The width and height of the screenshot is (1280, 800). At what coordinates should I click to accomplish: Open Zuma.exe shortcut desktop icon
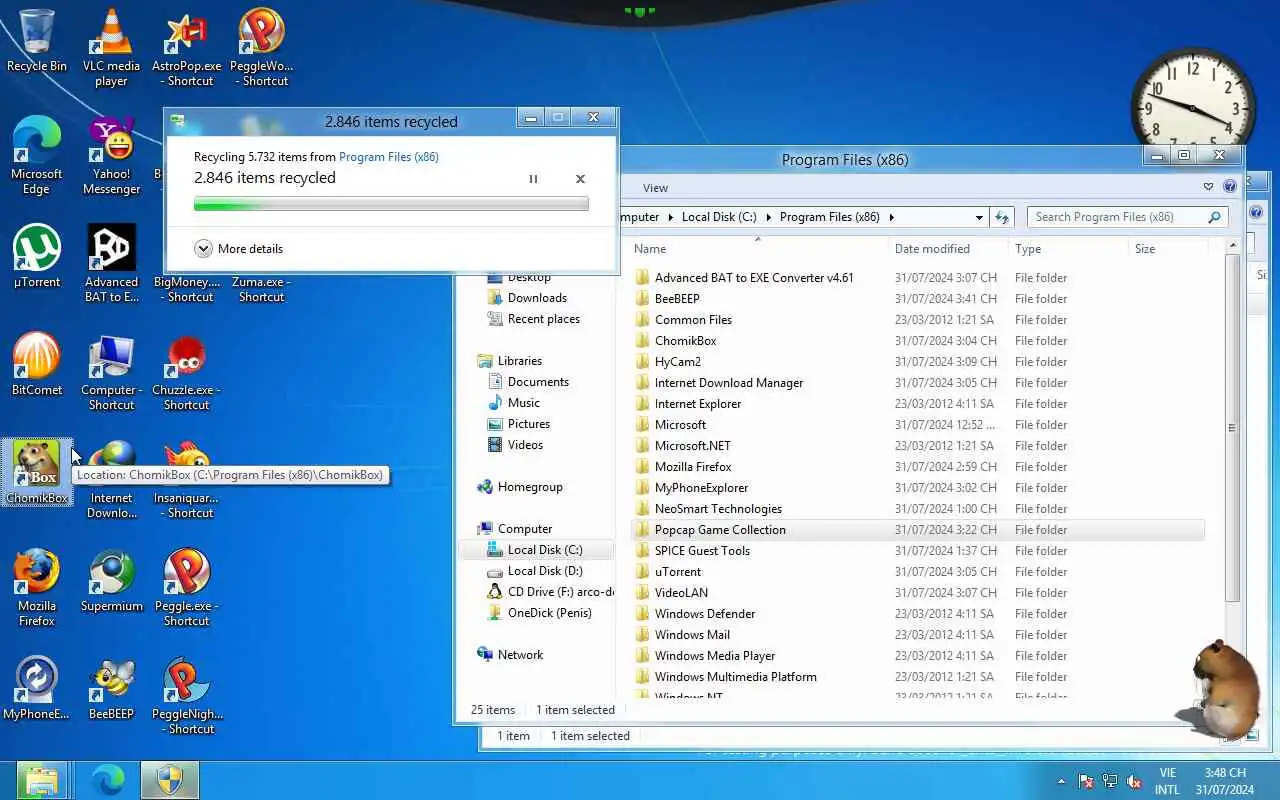[261, 289]
